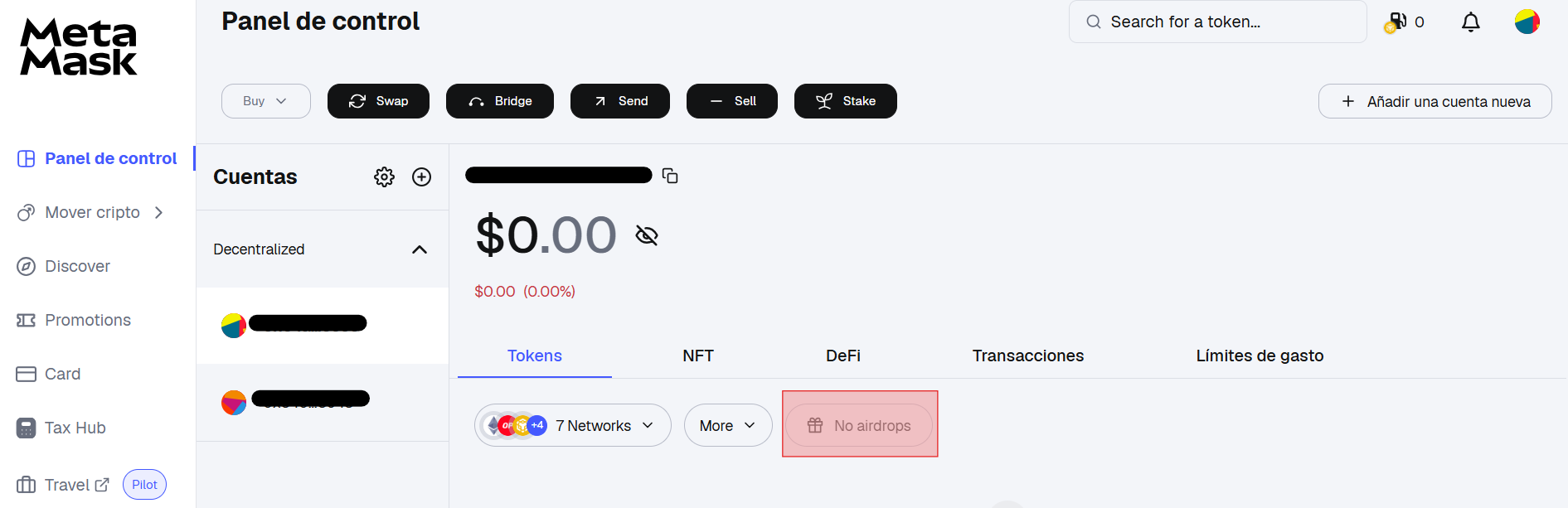The height and width of the screenshot is (508, 1568).
Task: Switch to the Transacciones tab
Action: (1027, 356)
